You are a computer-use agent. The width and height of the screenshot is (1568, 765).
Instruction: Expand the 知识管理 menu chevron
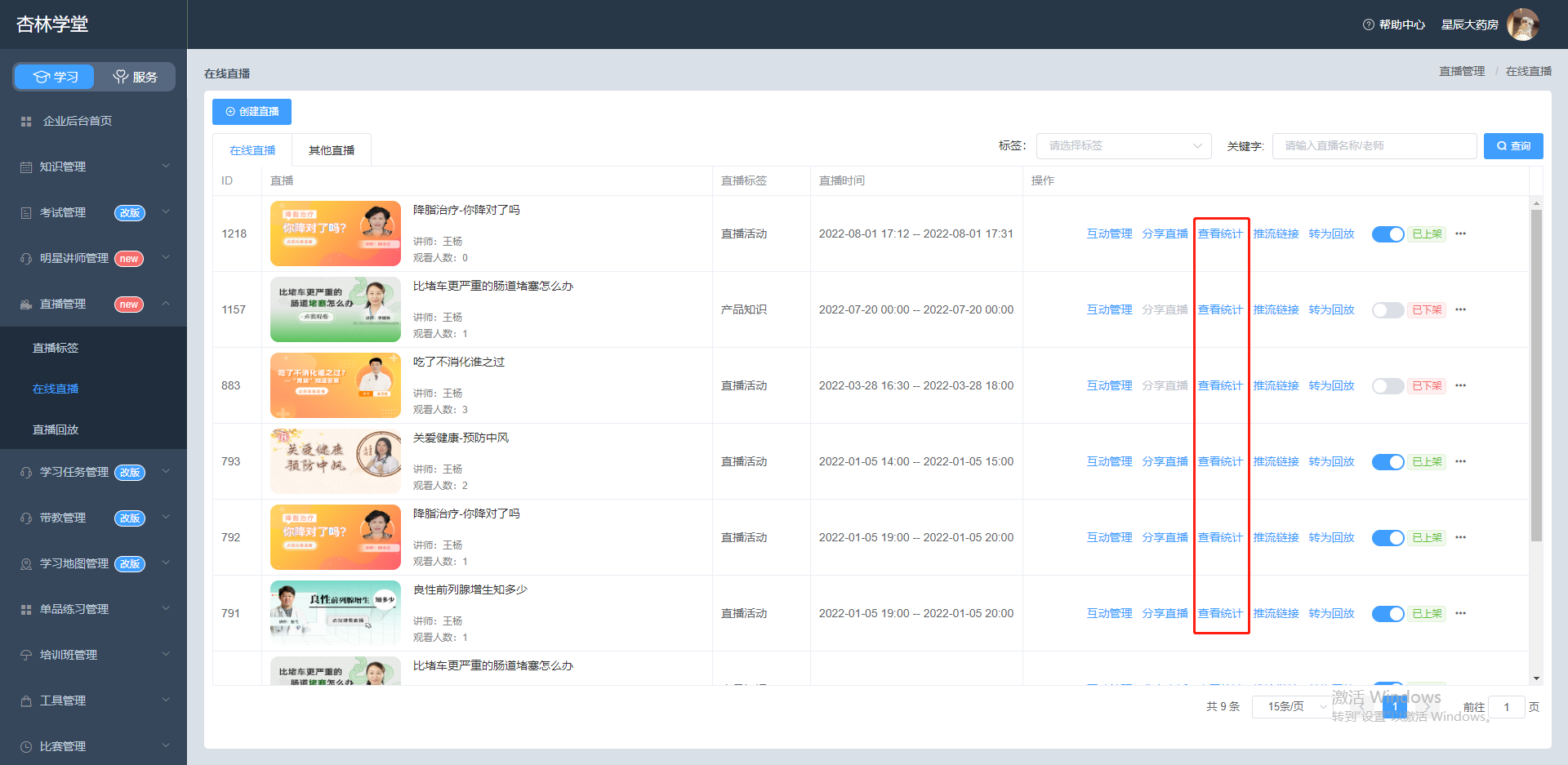(166, 166)
